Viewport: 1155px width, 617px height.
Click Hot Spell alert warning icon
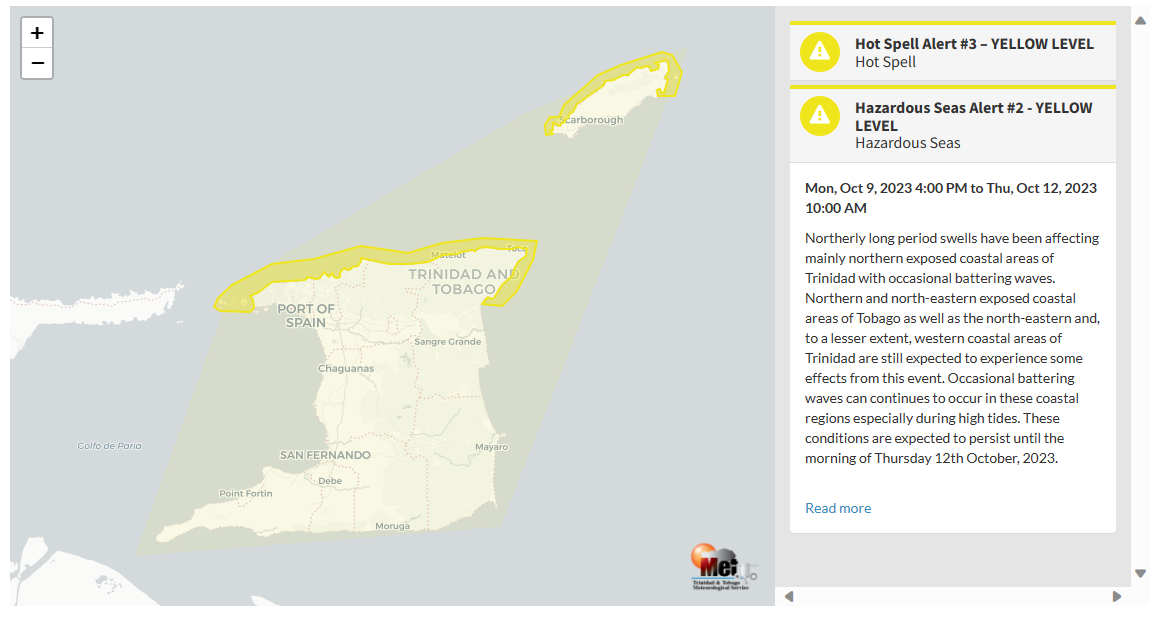click(x=819, y=52)
